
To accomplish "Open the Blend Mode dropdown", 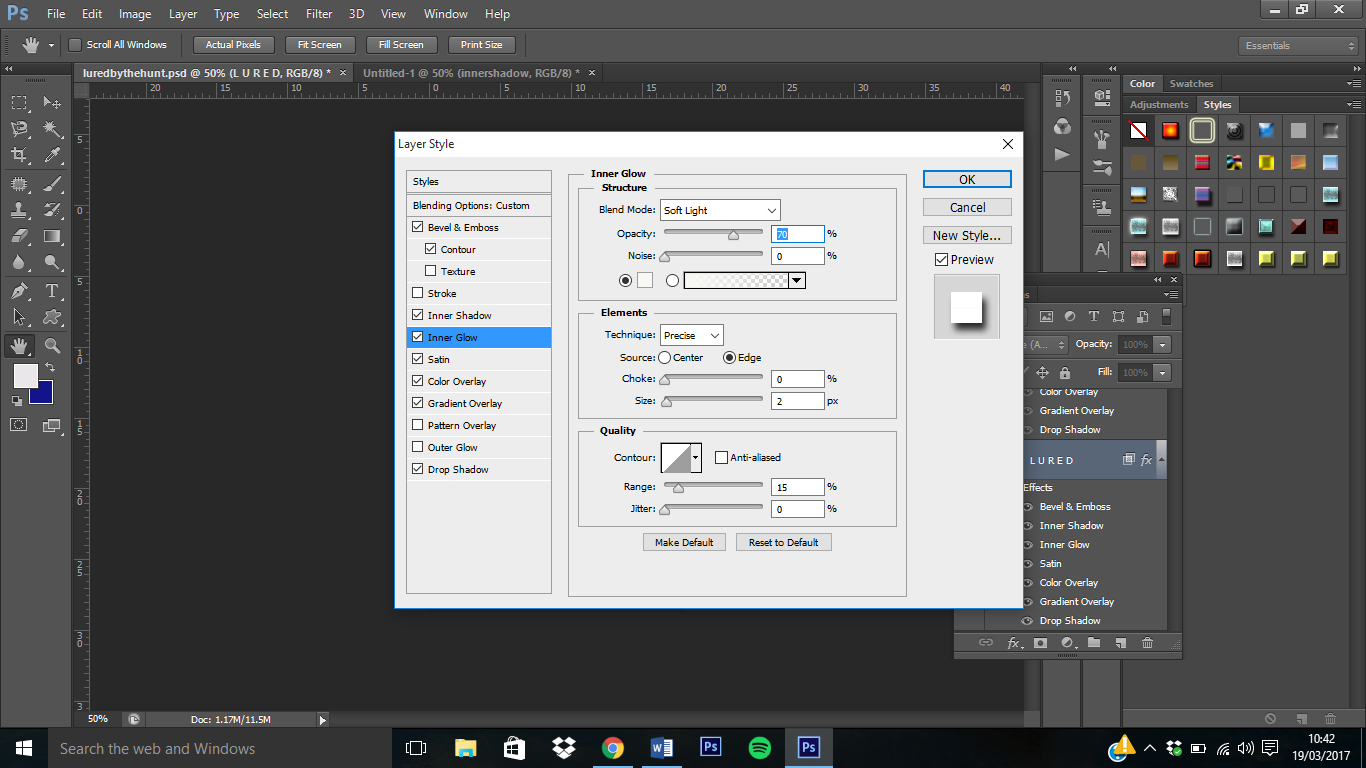I will 720,210.
